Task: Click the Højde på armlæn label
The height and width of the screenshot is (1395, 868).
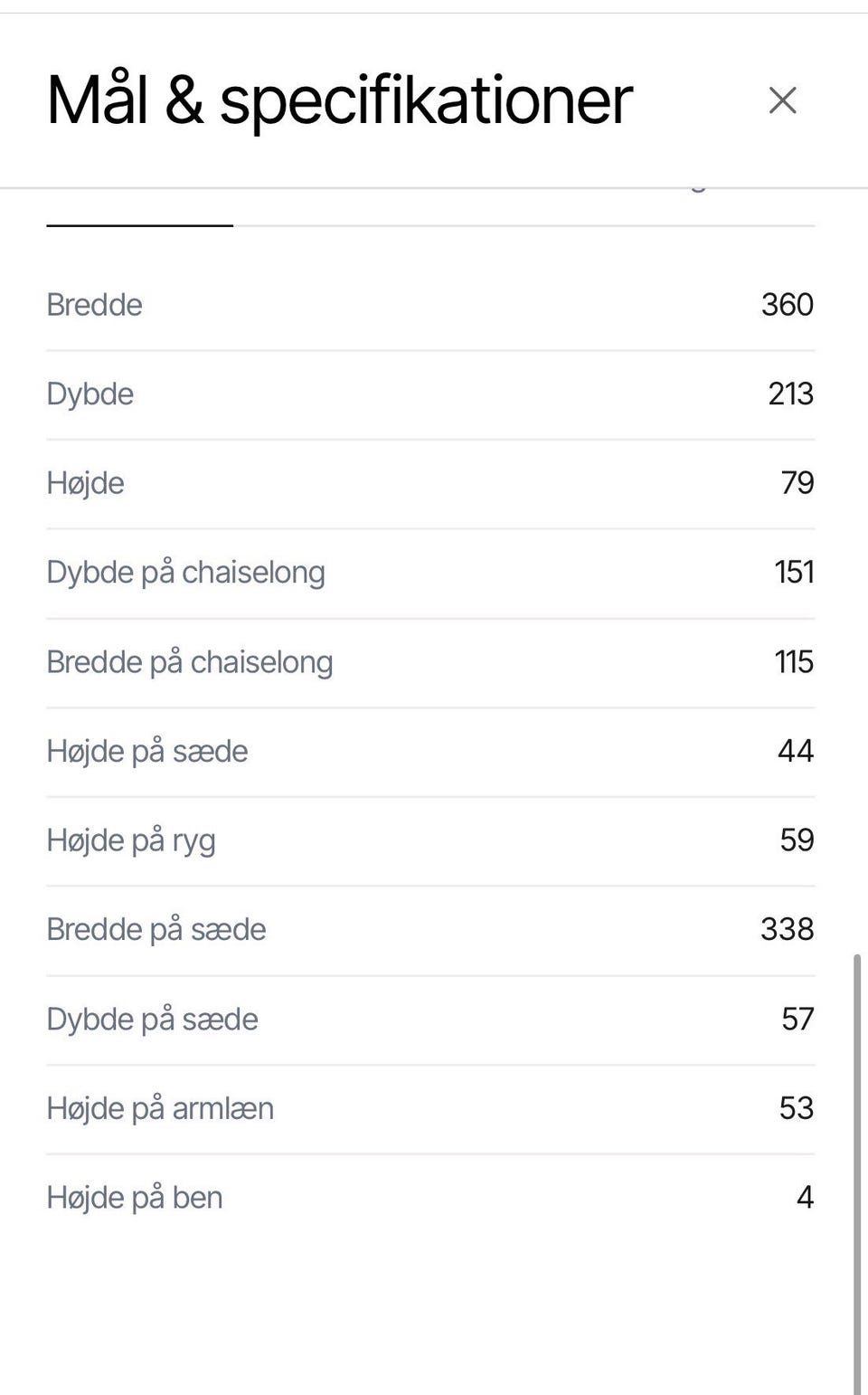Action: (x=160, y=1108)
